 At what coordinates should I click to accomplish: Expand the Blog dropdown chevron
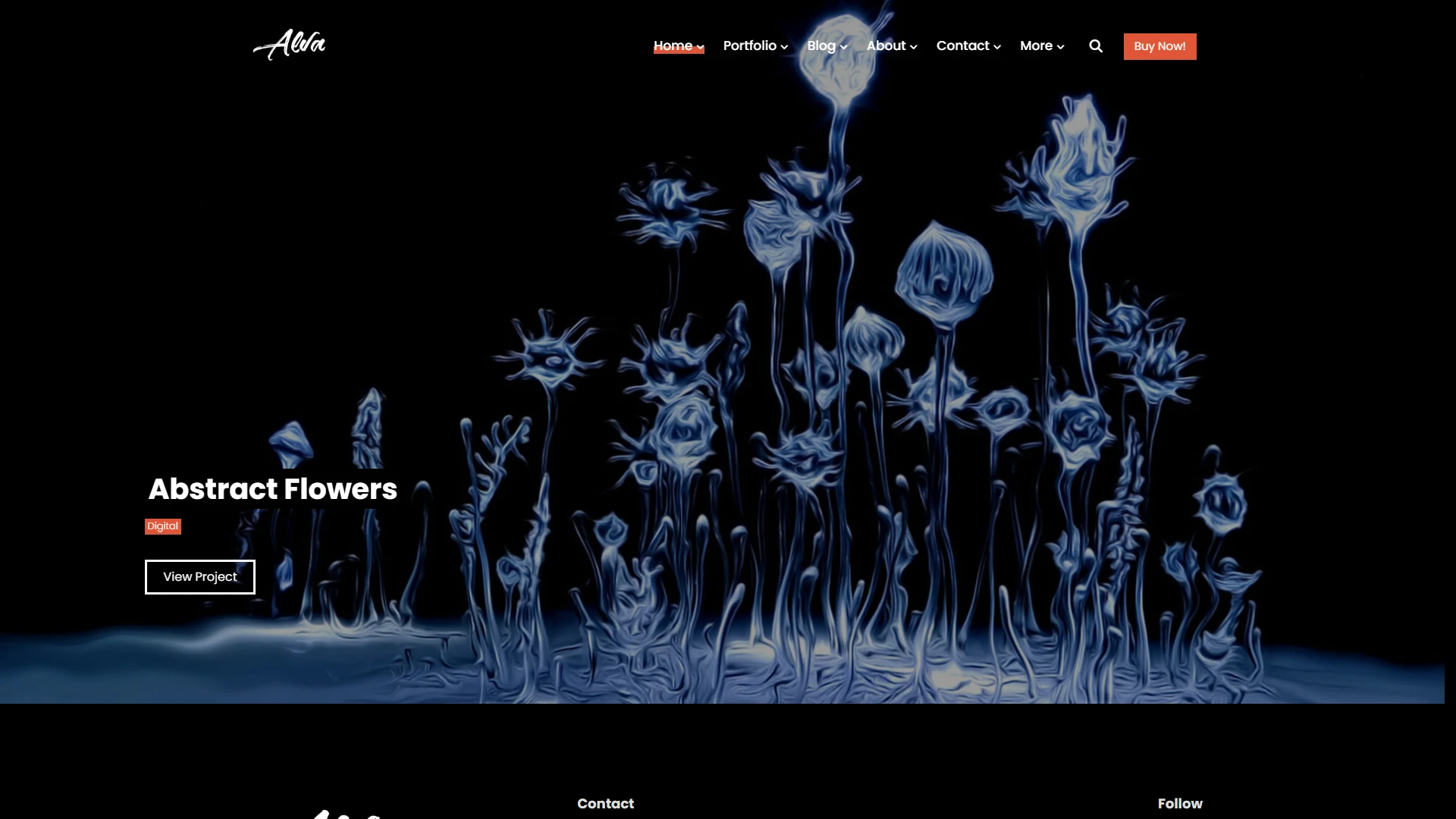[843, 47]
